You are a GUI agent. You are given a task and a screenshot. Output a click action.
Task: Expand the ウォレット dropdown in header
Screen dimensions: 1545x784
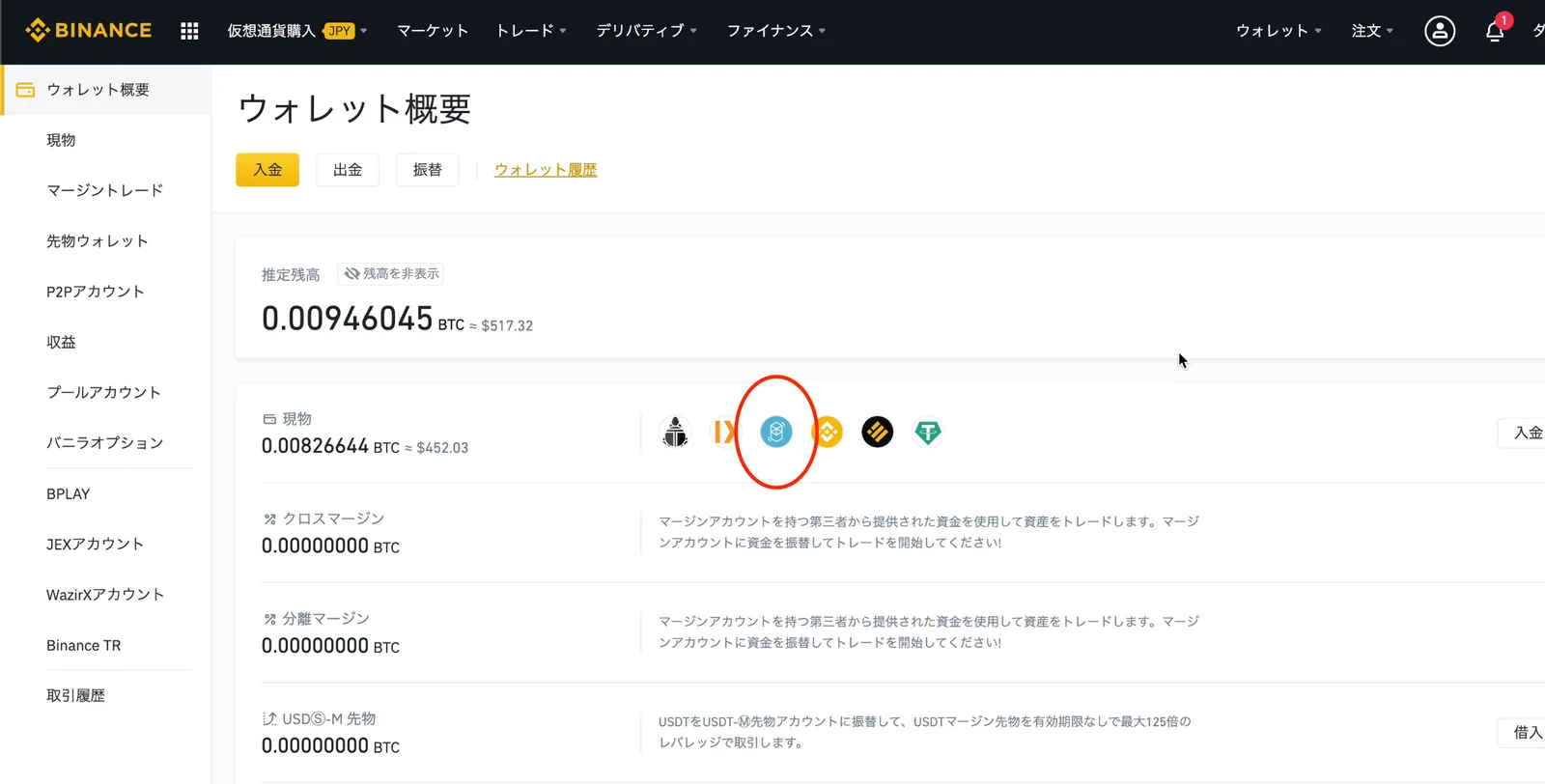tap(1278, 31)
